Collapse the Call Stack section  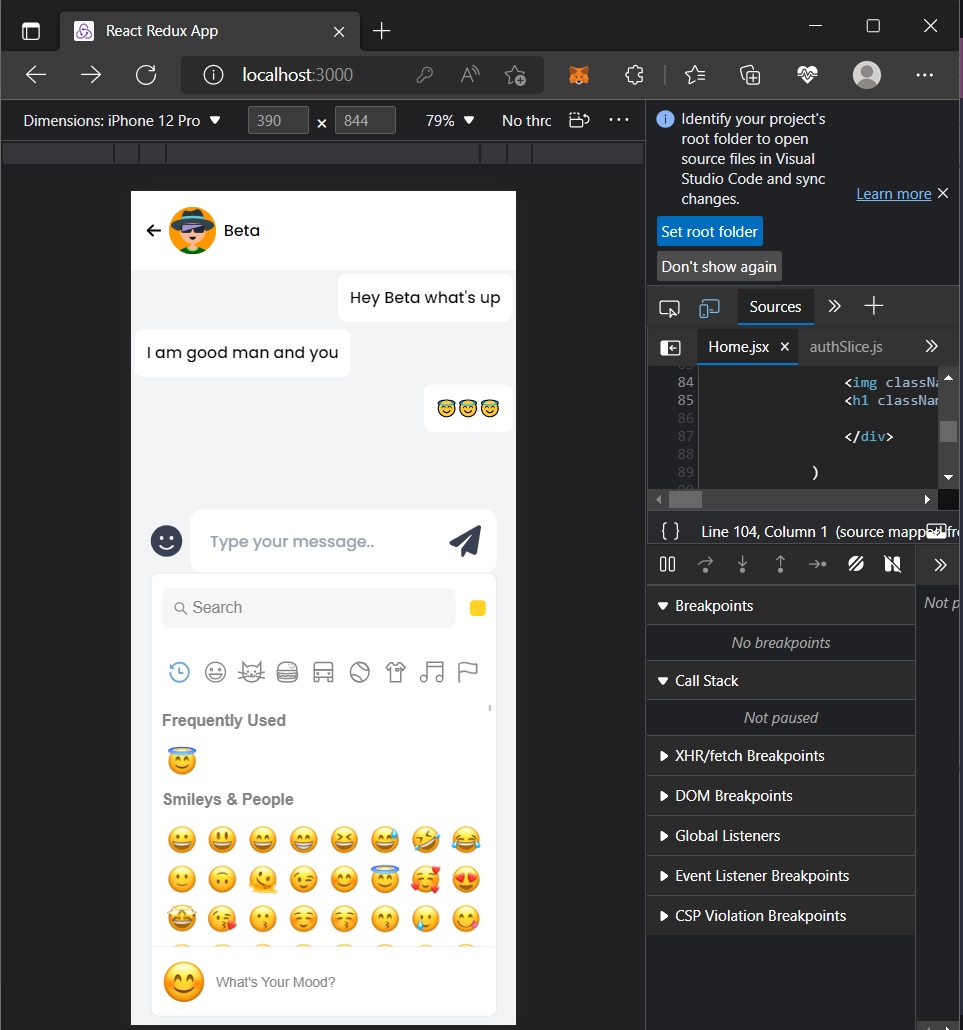781,681
